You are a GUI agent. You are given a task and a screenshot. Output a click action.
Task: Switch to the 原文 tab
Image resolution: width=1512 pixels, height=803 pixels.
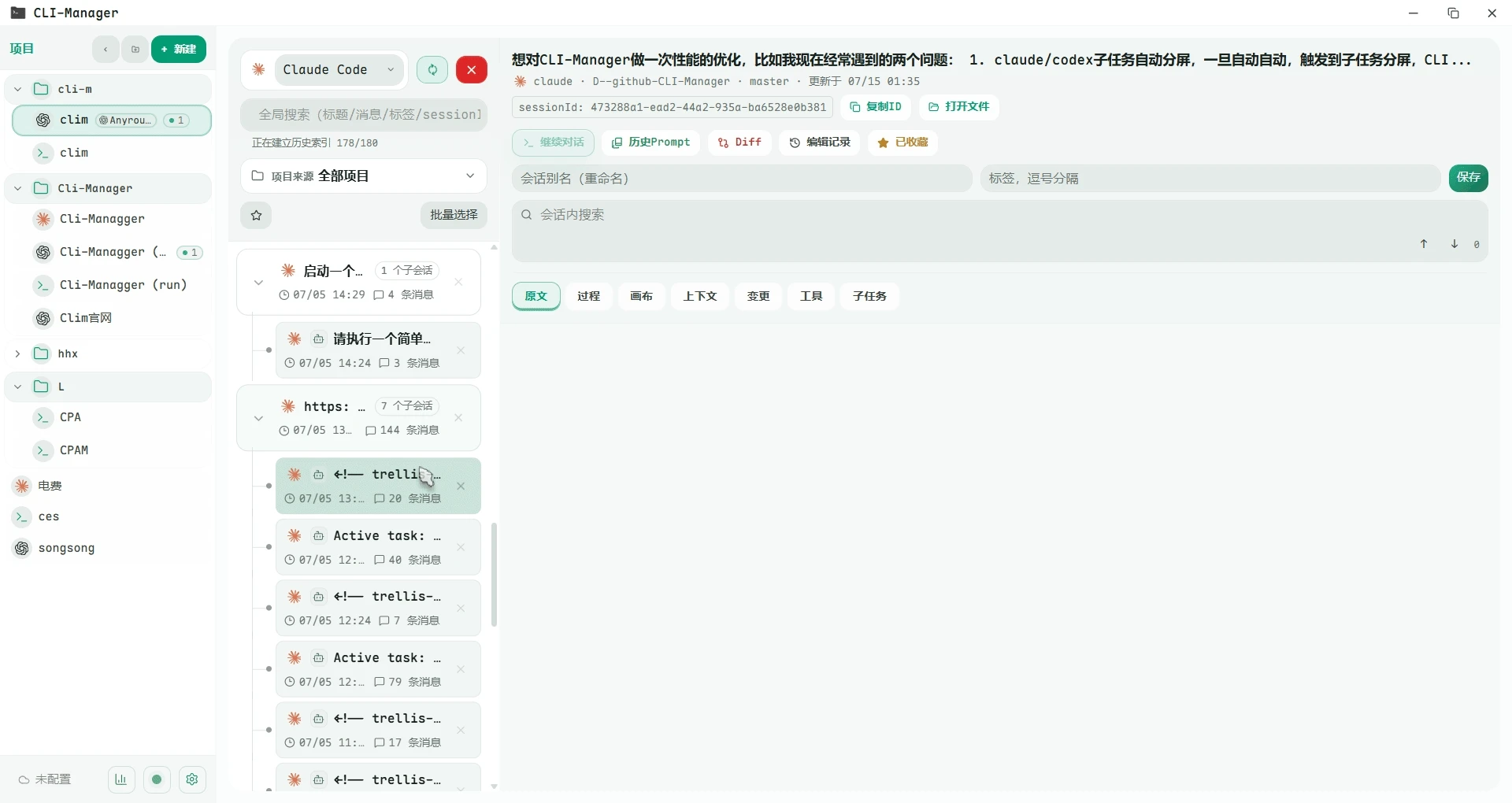coord(536,296)
